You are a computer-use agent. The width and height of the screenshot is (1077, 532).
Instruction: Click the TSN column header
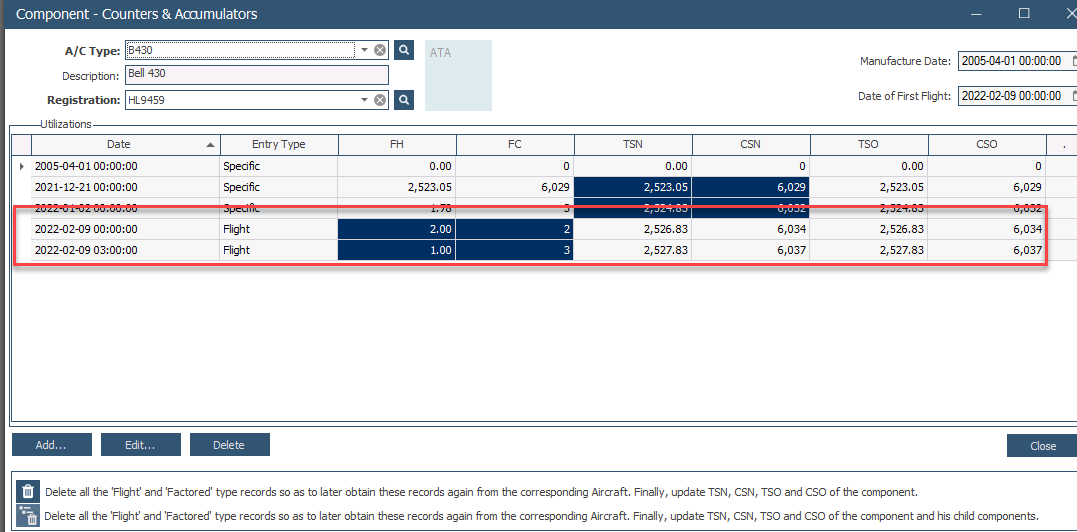[x=632, y=145]
